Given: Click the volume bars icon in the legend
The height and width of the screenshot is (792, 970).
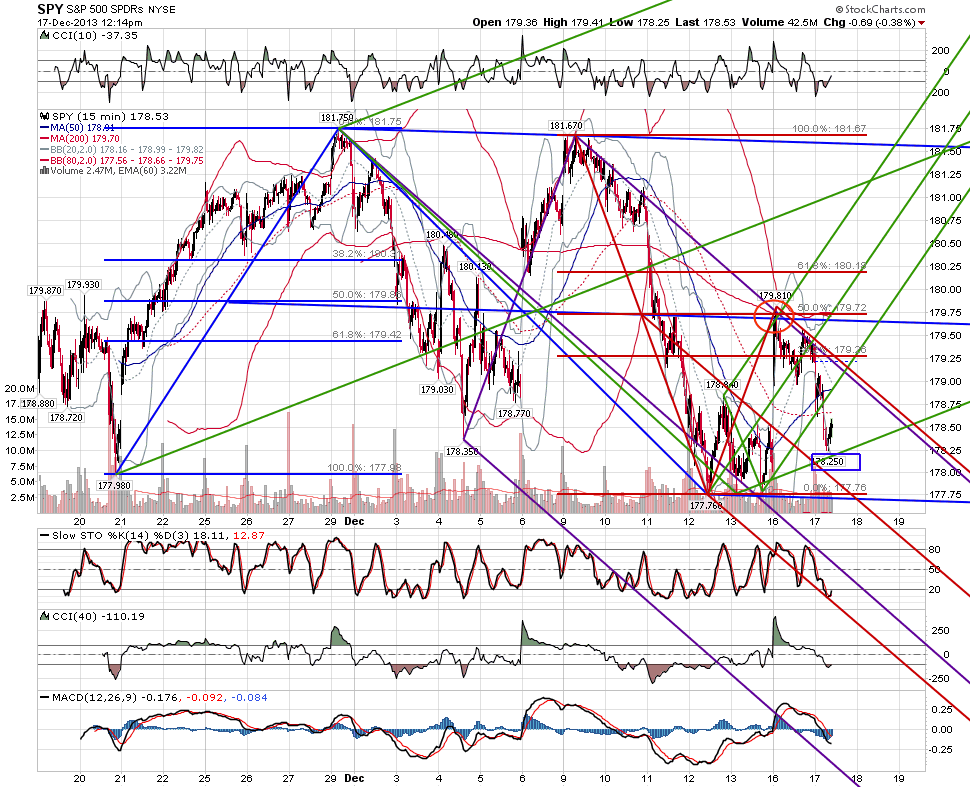Looking at the screenshot, I should pos(44,171).
